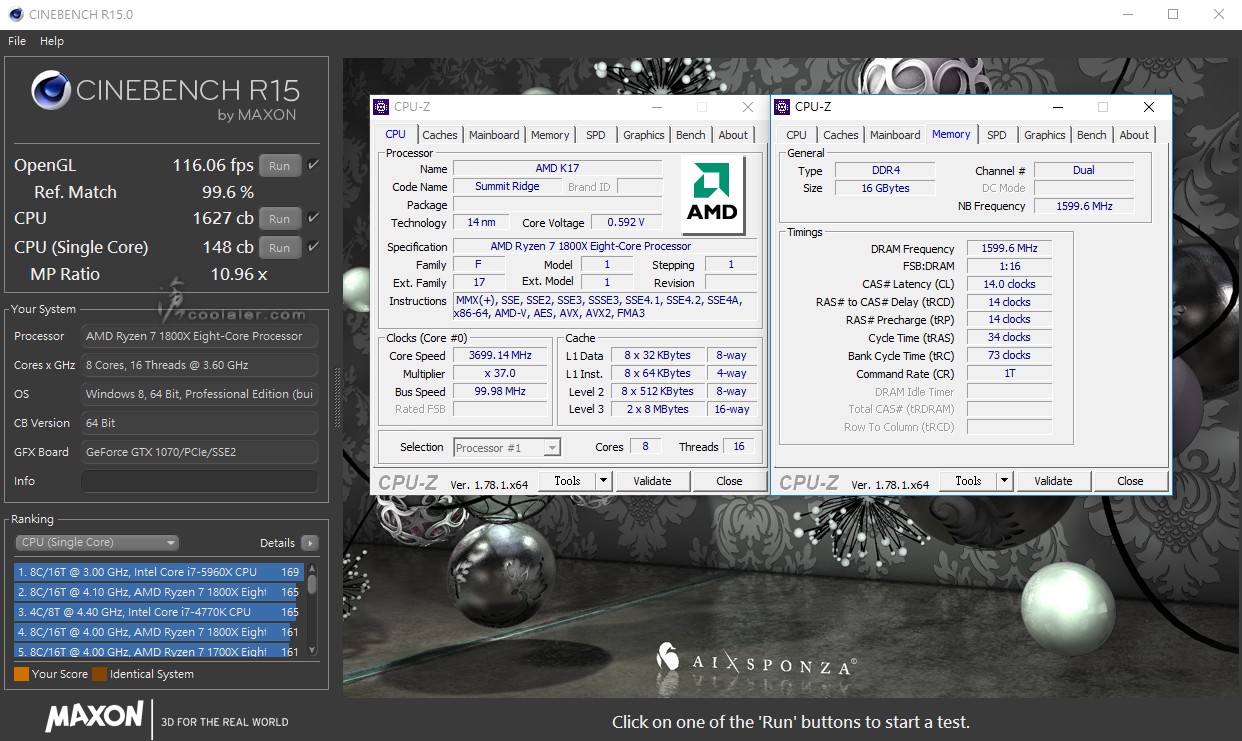This screenshot has width=1242, height=741.
Task: Switch to Graphics tab in left CPU-Z window
Action: pyautogui.click(x=644, y=135)
